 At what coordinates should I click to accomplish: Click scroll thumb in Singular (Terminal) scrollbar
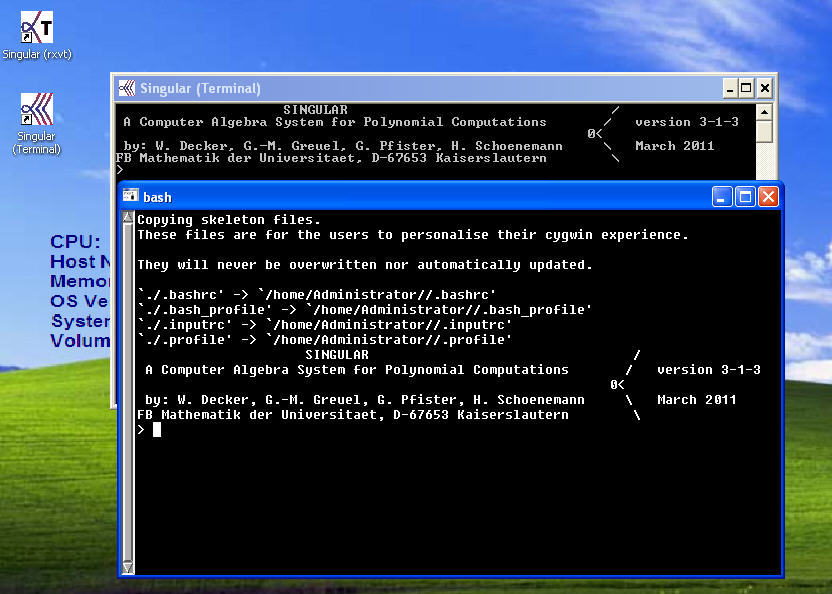[764, 132]
